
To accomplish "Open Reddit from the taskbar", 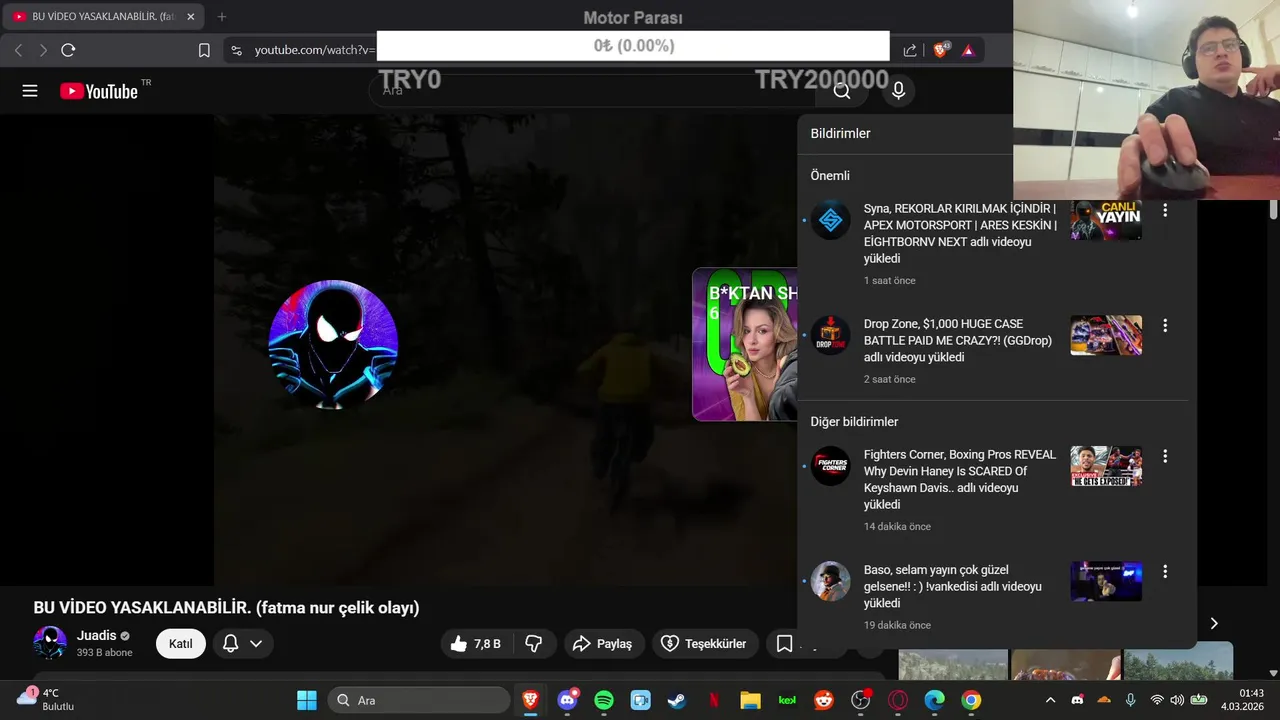I will (824, 700).
